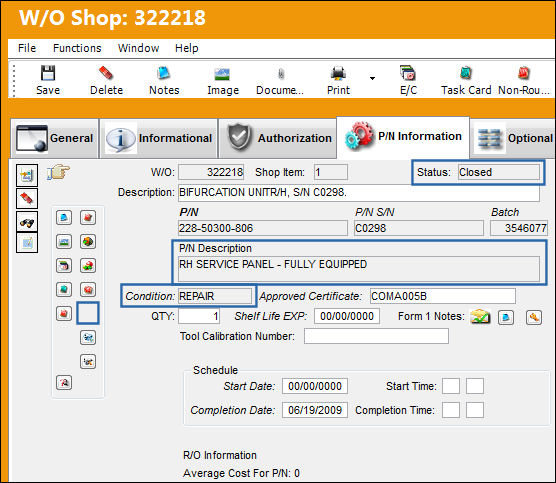Switch to the Optional tab
The height and width of the screenshot is (483, 556).
pos(513,138)
